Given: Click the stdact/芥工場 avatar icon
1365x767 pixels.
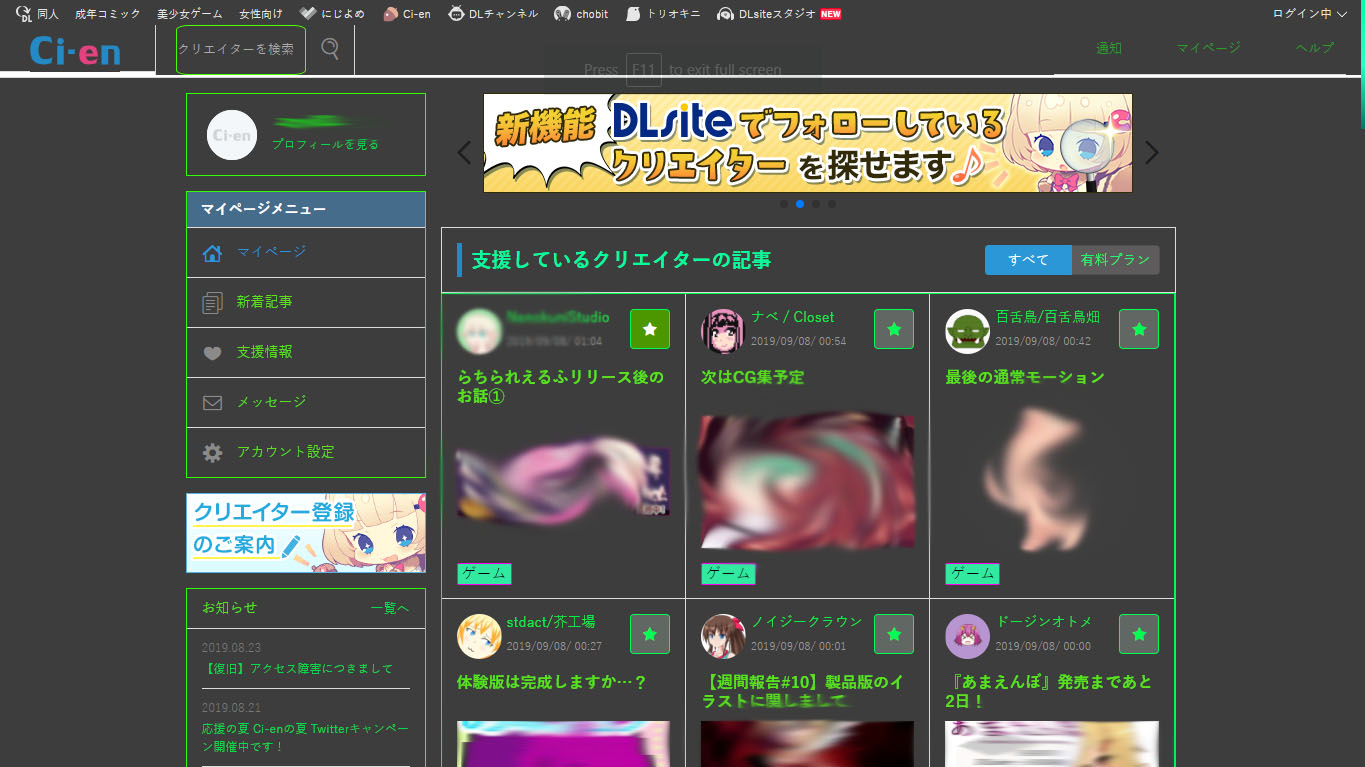Looking at the screenshot, I should 479,636.
